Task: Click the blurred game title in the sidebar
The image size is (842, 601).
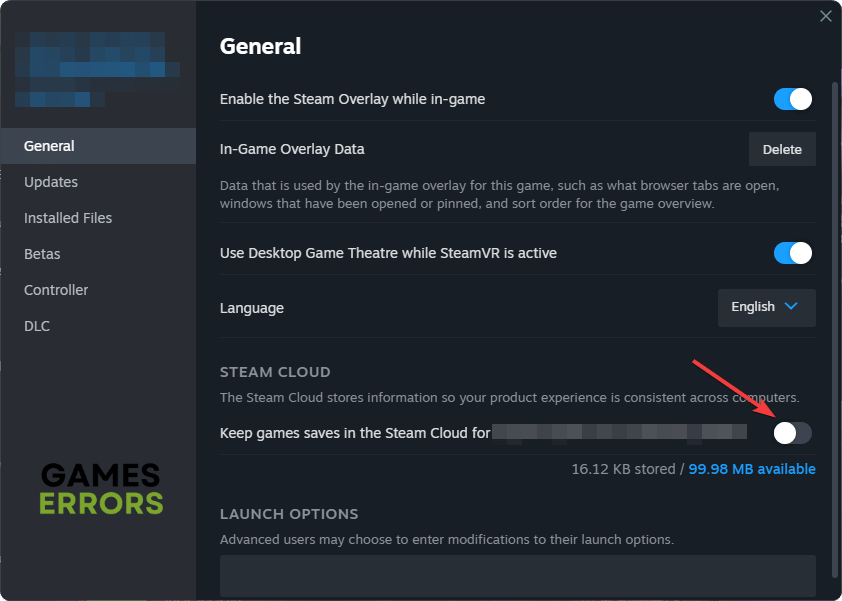Action: [98, 70]
